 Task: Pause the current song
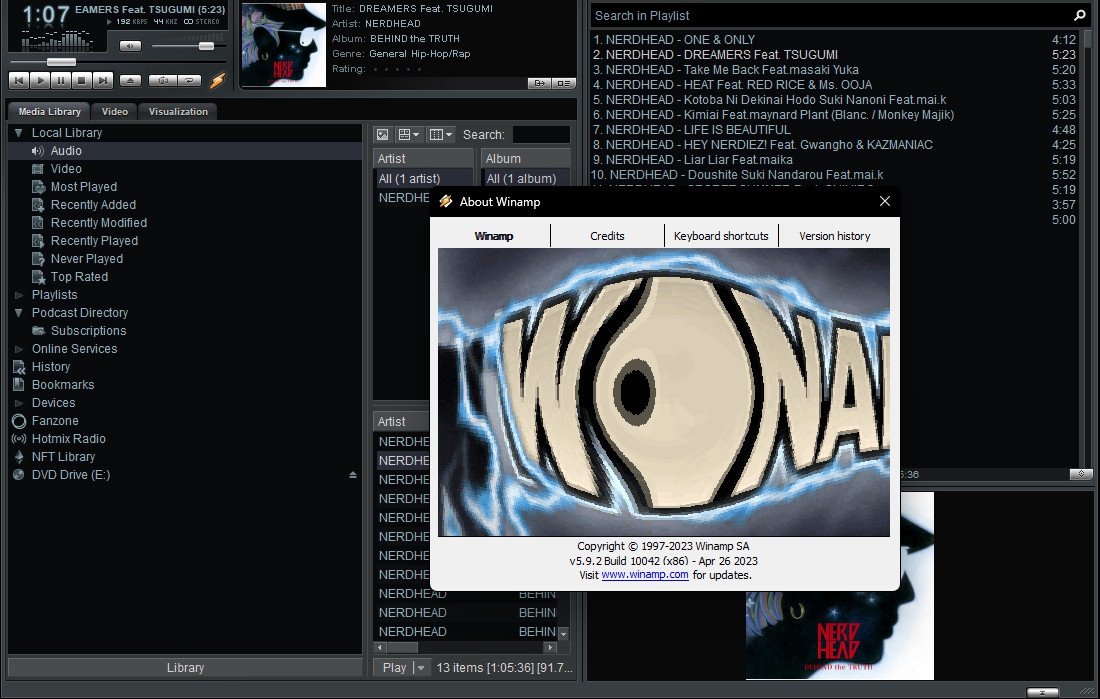point(61,81)
